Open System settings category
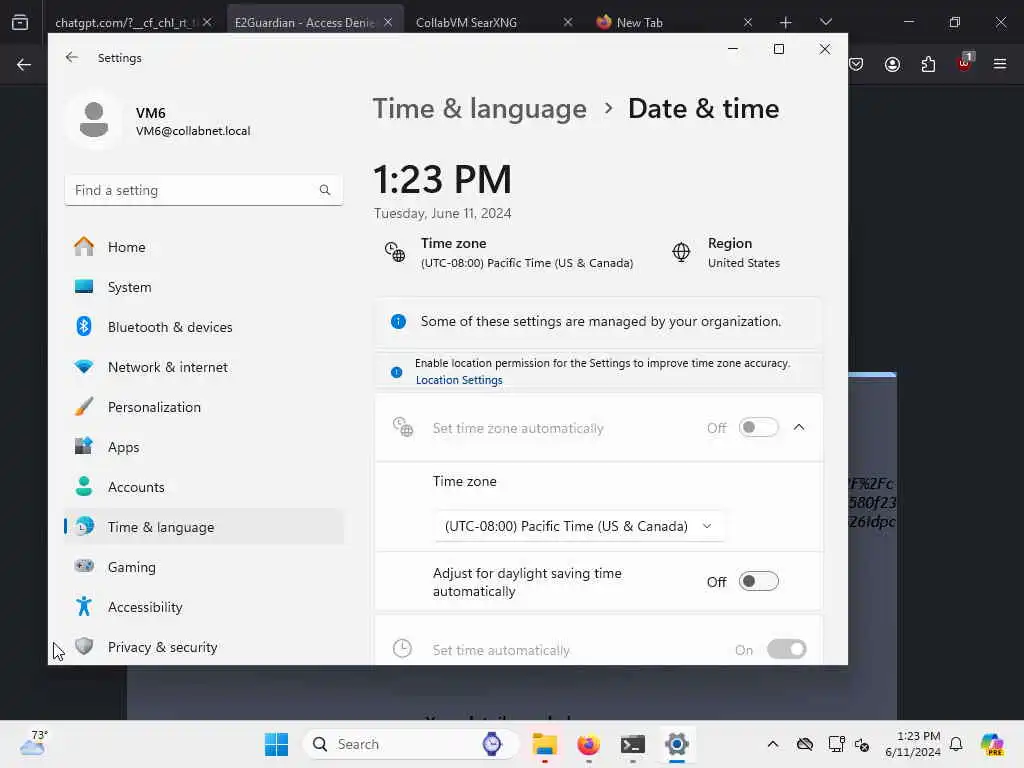This screenshot has width=1024, height=768. 204,287
